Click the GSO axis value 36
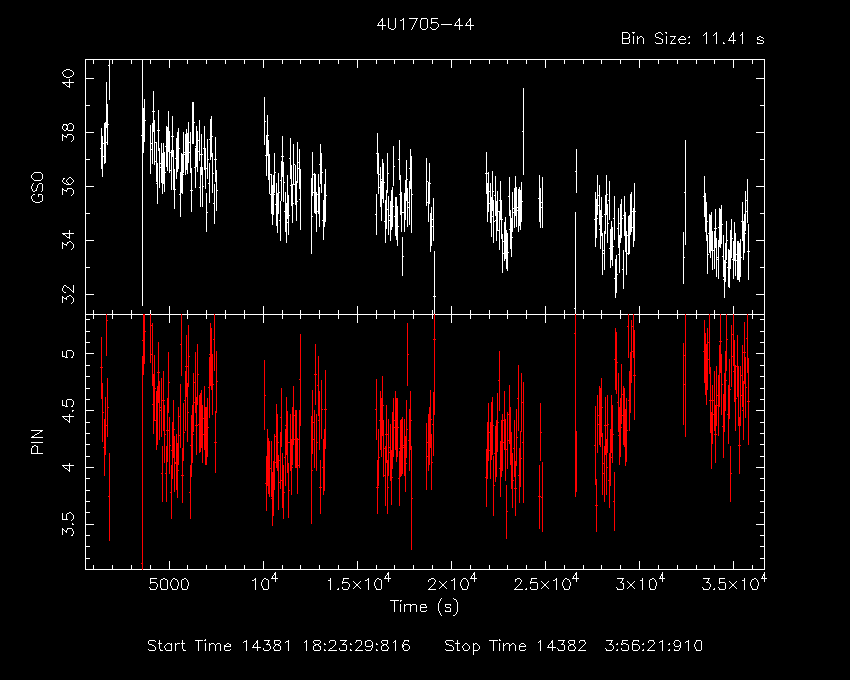850x680 pixels. [x=68, y=187]
